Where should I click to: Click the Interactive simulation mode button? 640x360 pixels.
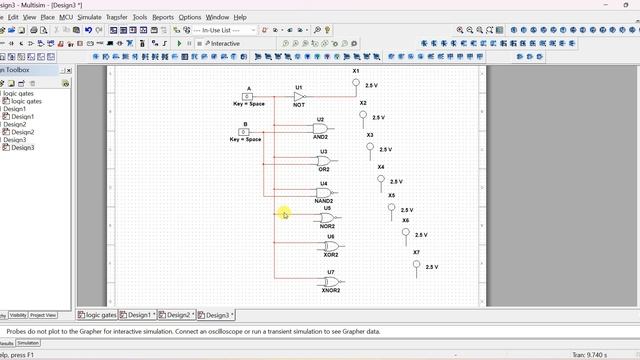(222, 43)
